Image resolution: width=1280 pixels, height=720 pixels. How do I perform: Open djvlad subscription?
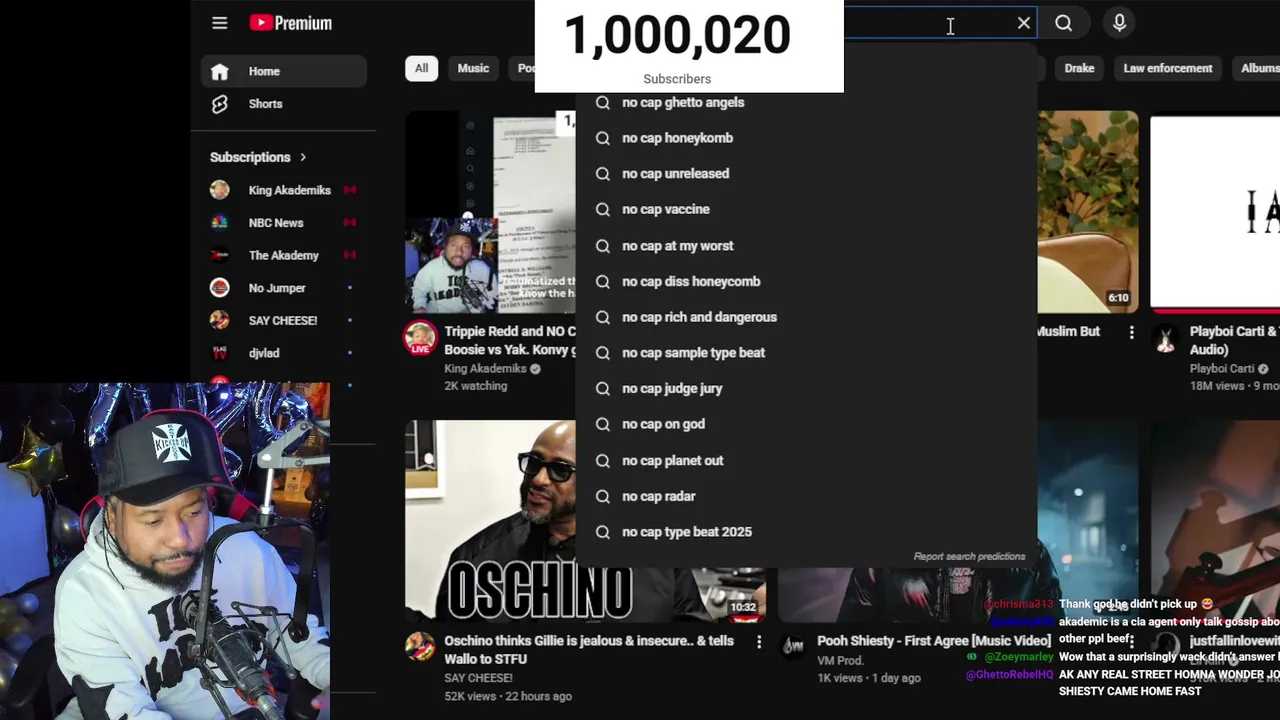click(x=284, y=353)
